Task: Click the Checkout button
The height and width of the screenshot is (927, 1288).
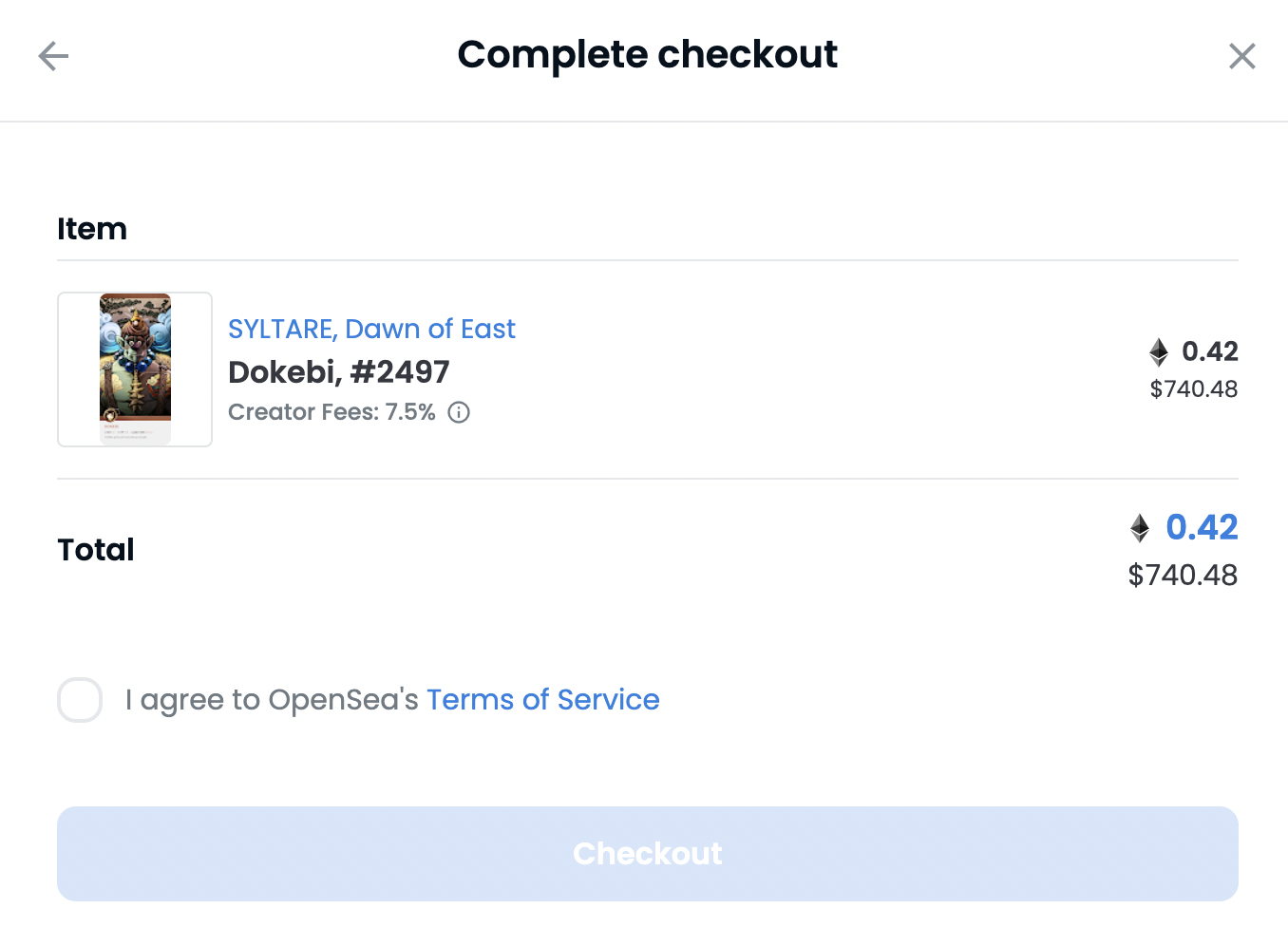Action: tap(648, 854)
